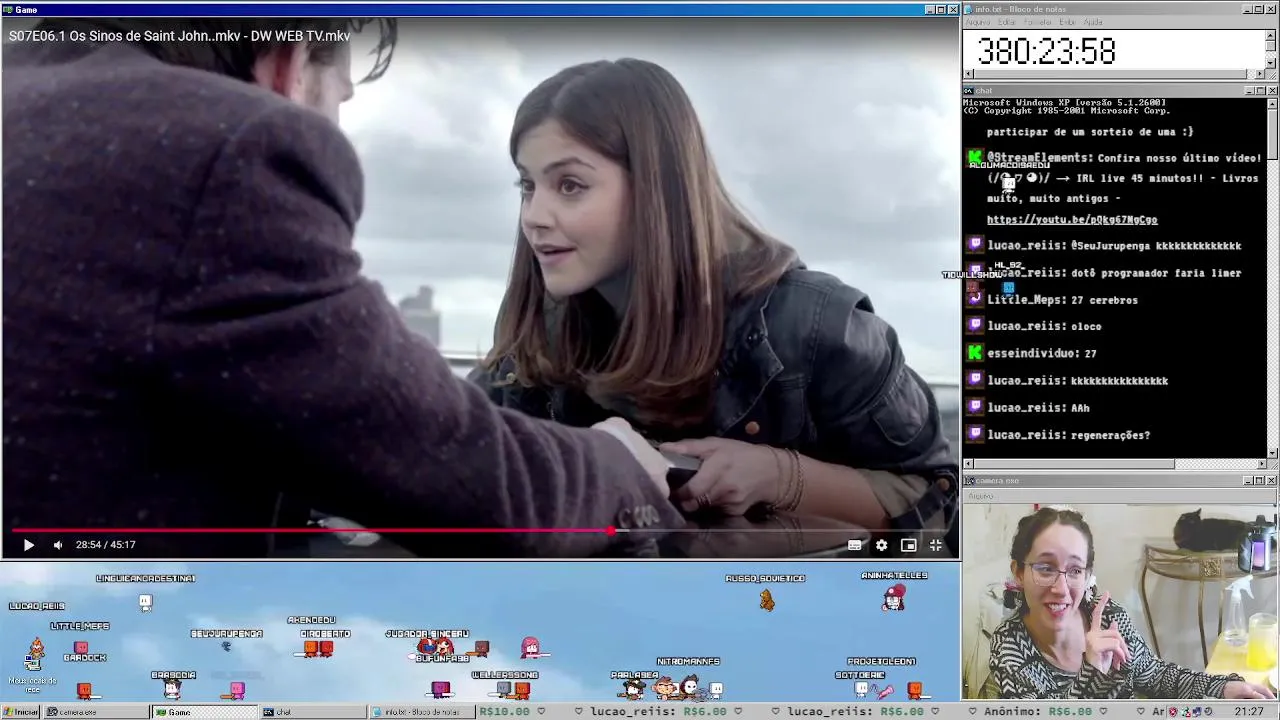Click LITTLE_MEPS pink avatar

point(81,647)
